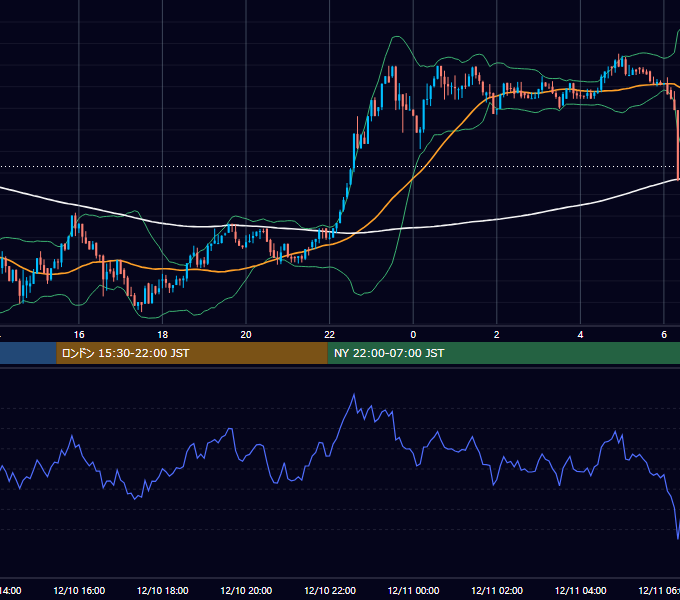Click the "18" hour label on the price chart axis
The image size is (680, 600).
click(162, 334)
